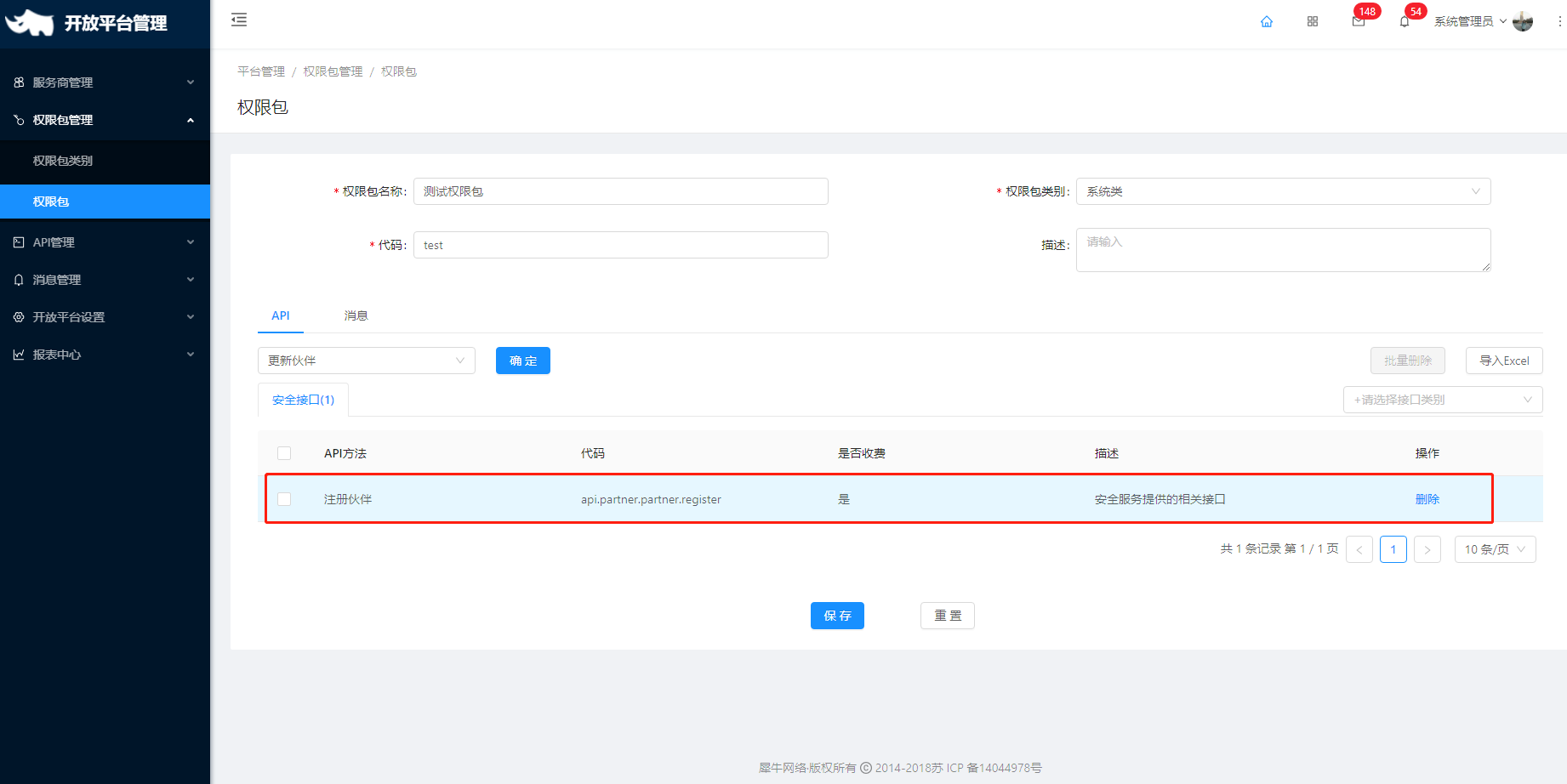Open the 10 条/页 page size dropdown

coord(1496,549)
